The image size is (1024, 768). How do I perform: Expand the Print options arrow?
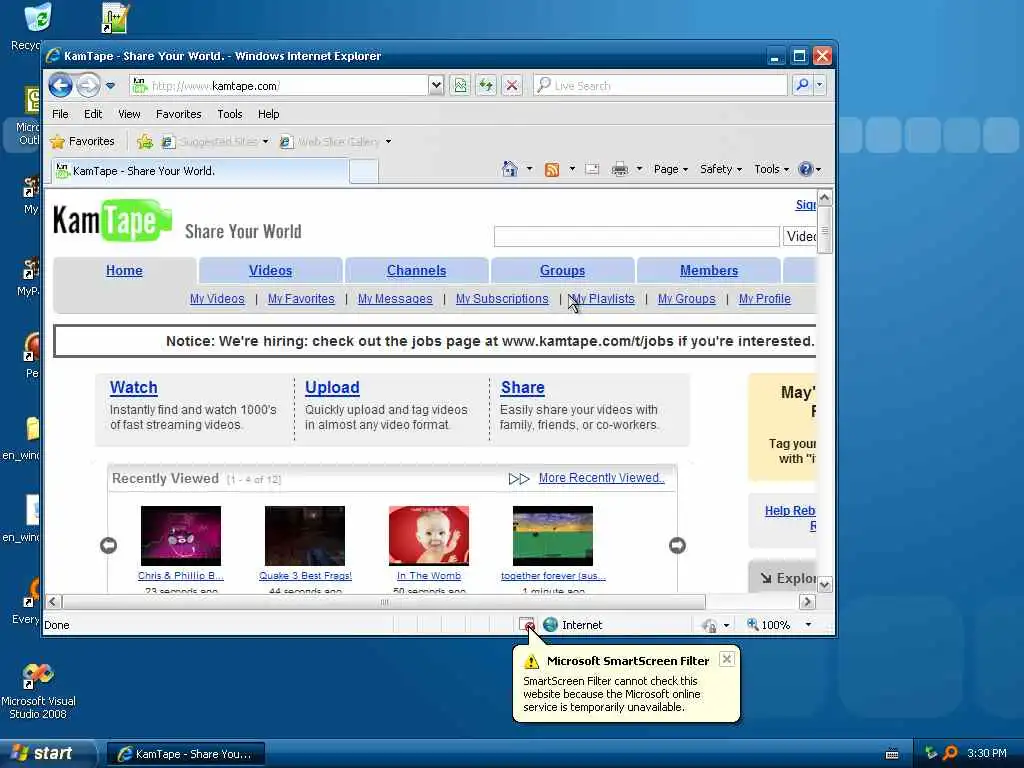[x=639, y=169]
